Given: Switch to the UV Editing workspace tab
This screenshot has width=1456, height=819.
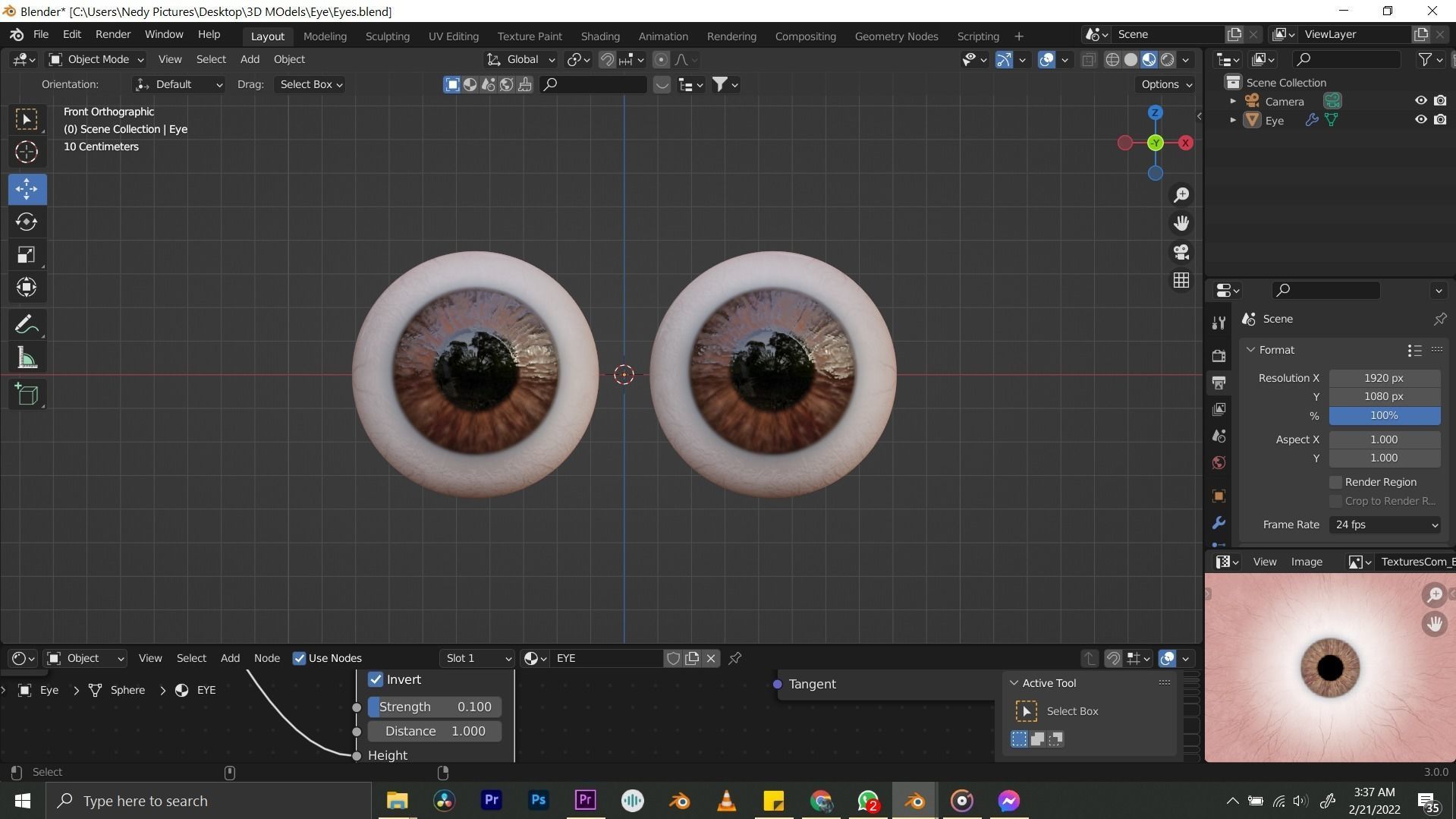Looking at the screenshot, I should 453,36.
